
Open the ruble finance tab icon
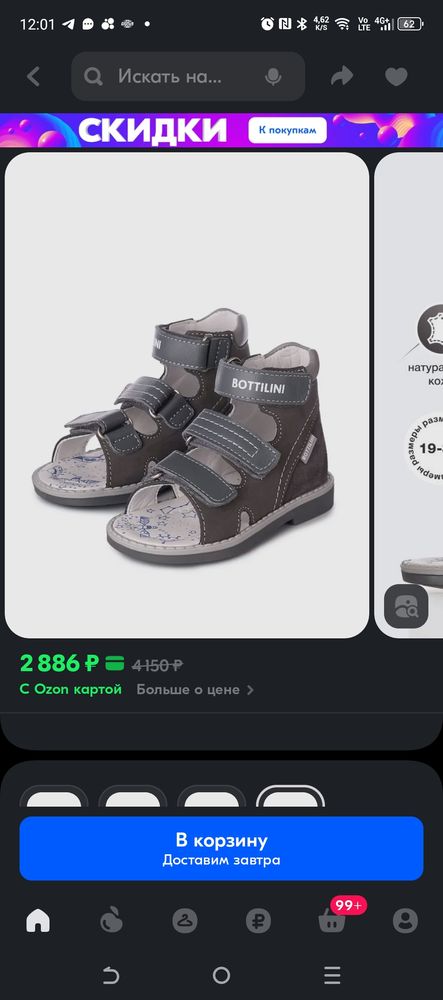click(258, 921)
